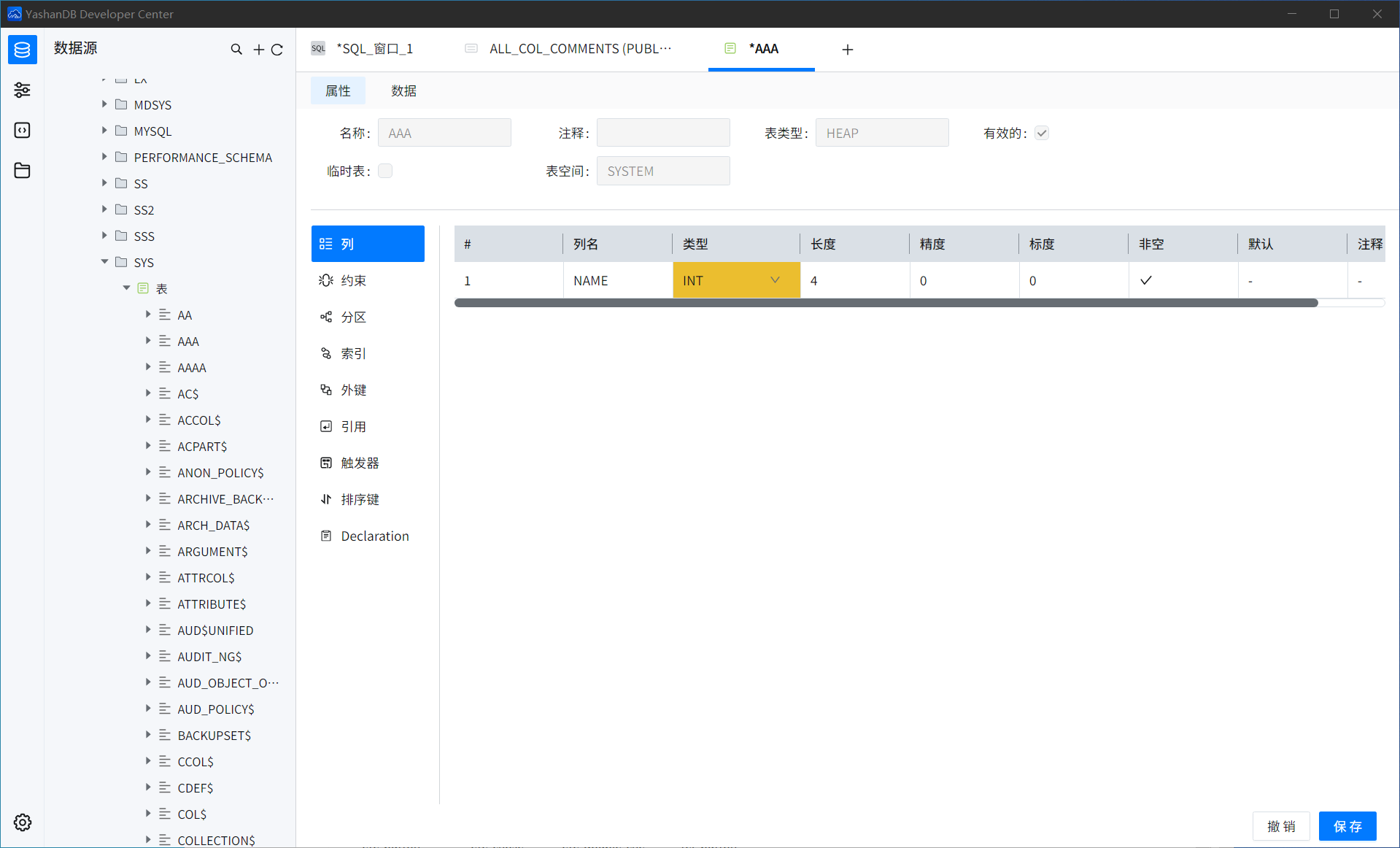Click the search icon in data source panel
1400x848 pixels.
236,50
